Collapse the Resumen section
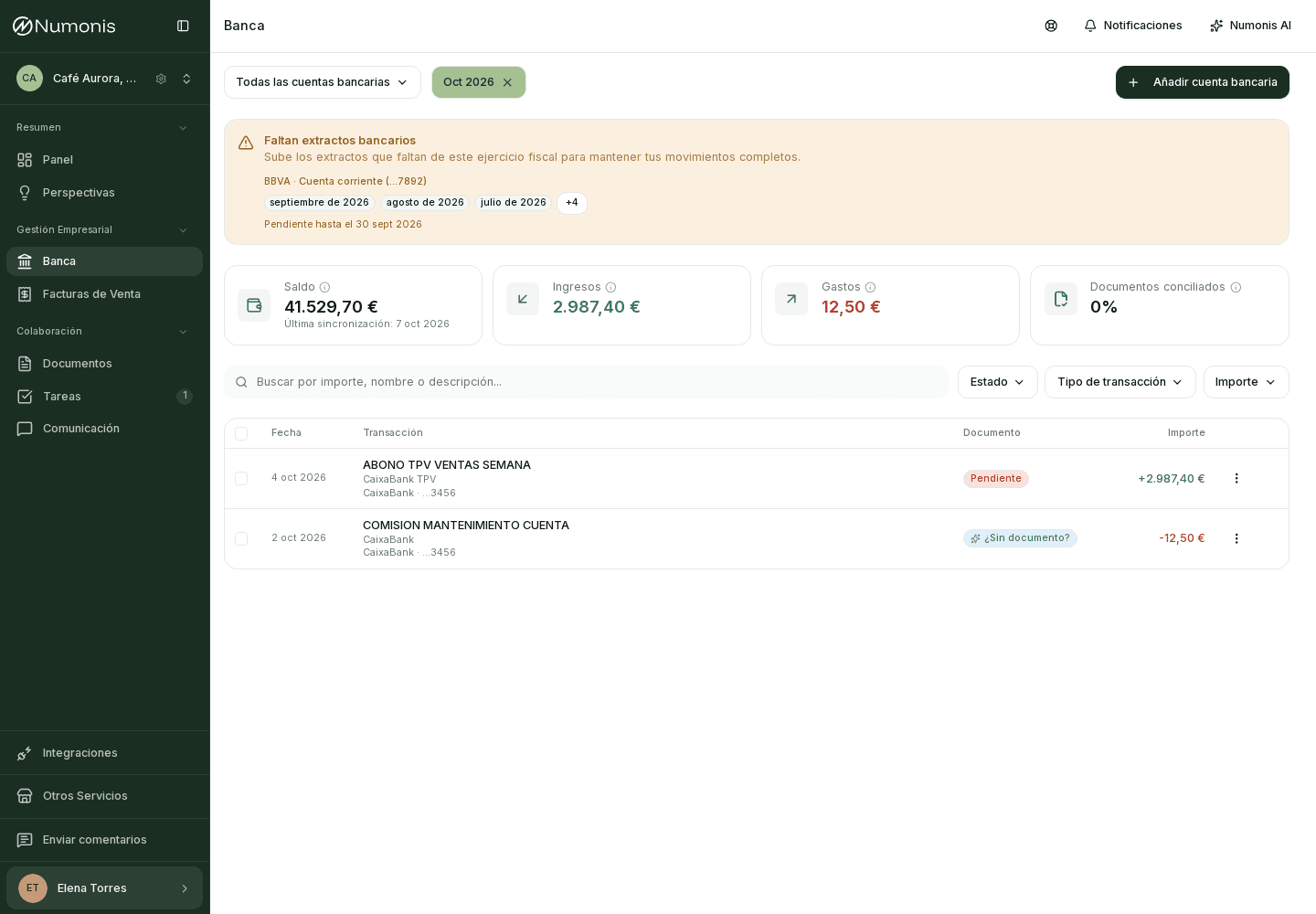Screen dimensions: 1316x914 183,128
